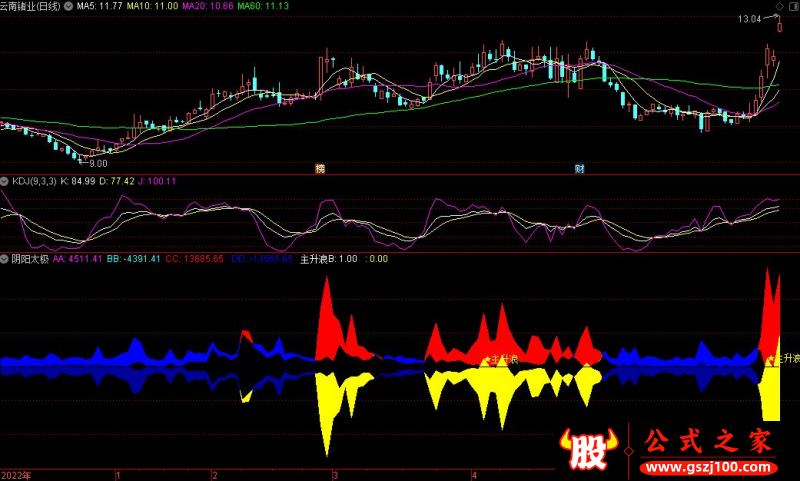Click the D: 77.42 value
Image resolution: width=800 pixels, height=481 pixels.
[x=117, y=181]
